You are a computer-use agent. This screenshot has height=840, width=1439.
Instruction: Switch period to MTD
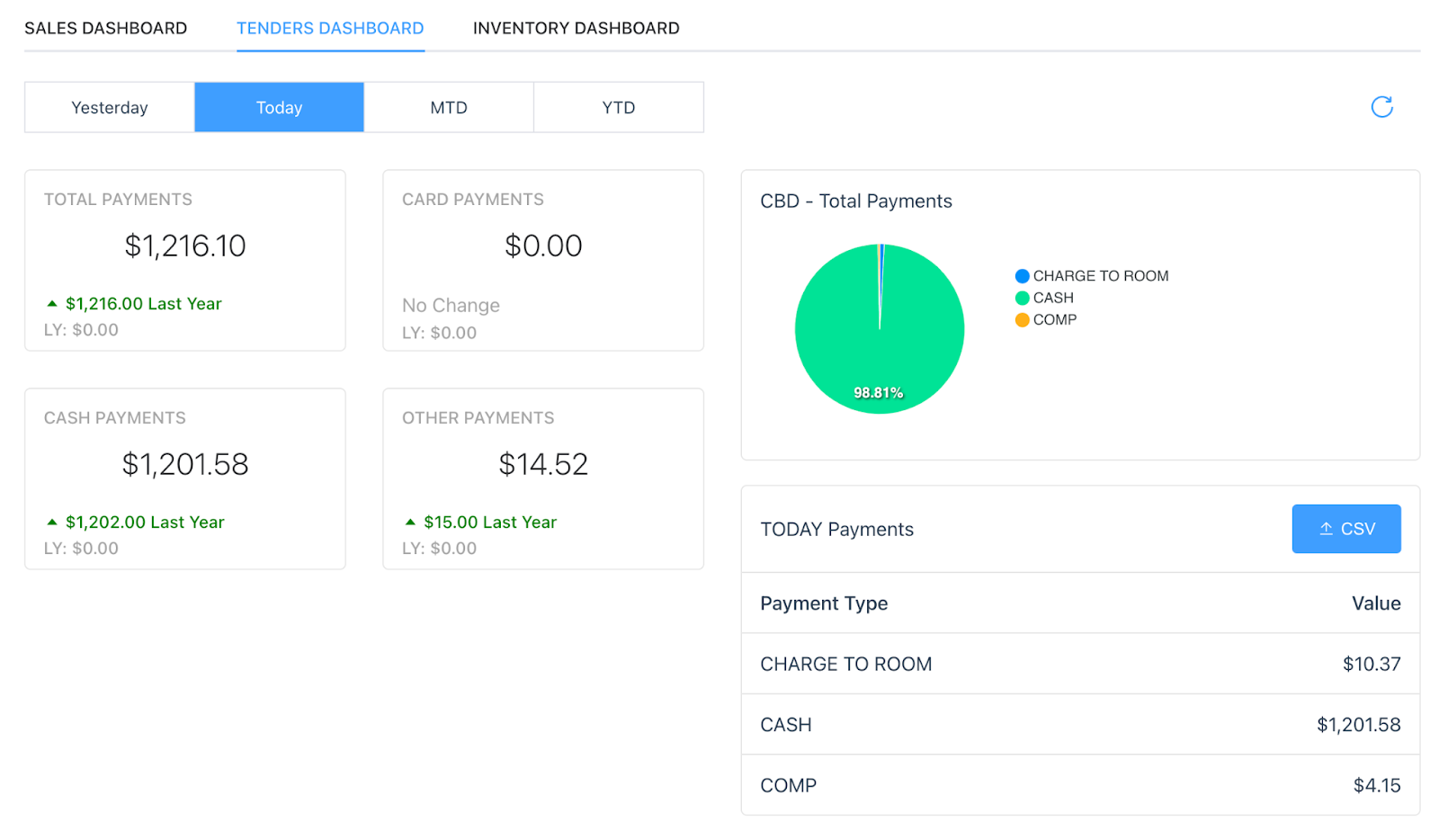449,108
